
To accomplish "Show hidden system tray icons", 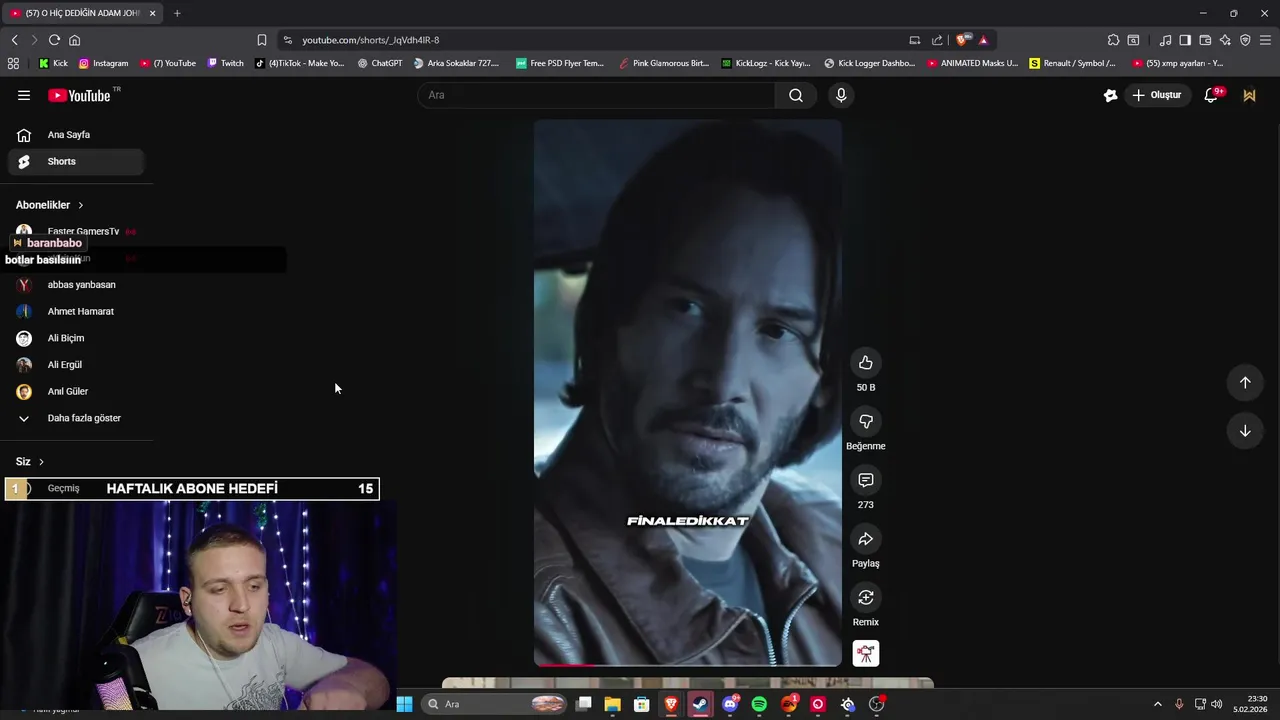I will click(x=1158, y=704).
